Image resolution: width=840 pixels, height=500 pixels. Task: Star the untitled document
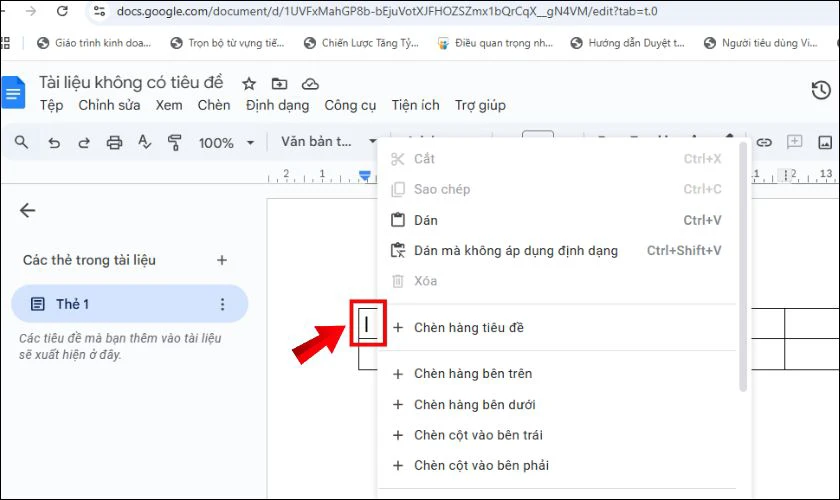pyautogui.click(x=249, y=84)
